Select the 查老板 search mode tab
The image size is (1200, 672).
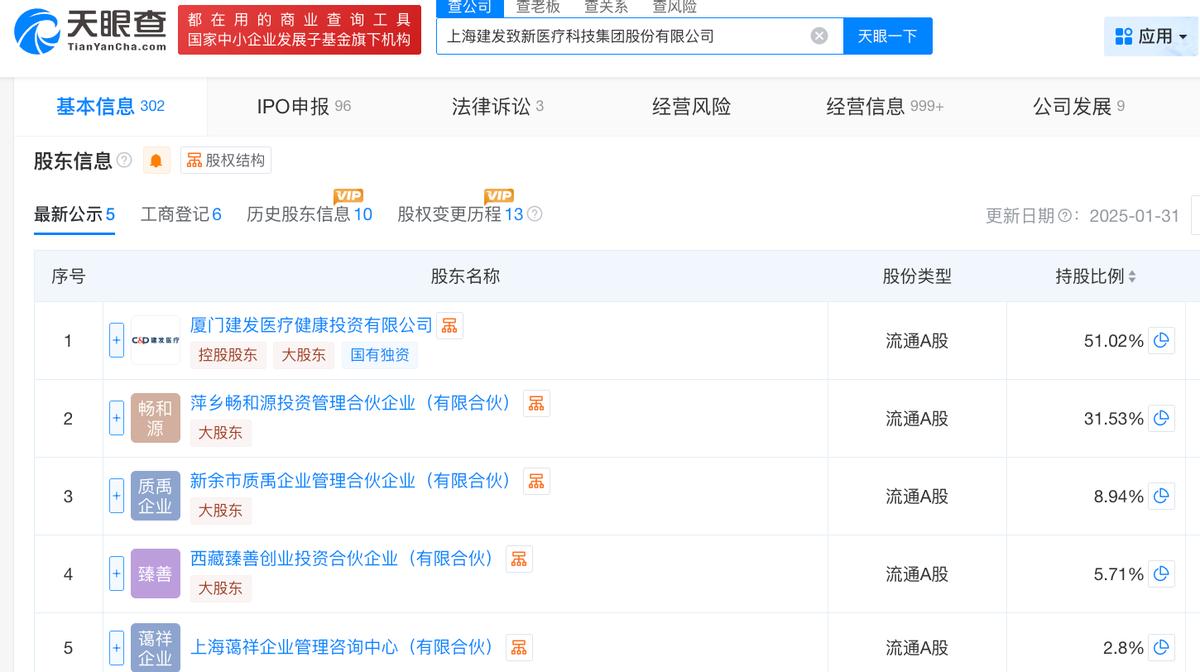[538, 7]
